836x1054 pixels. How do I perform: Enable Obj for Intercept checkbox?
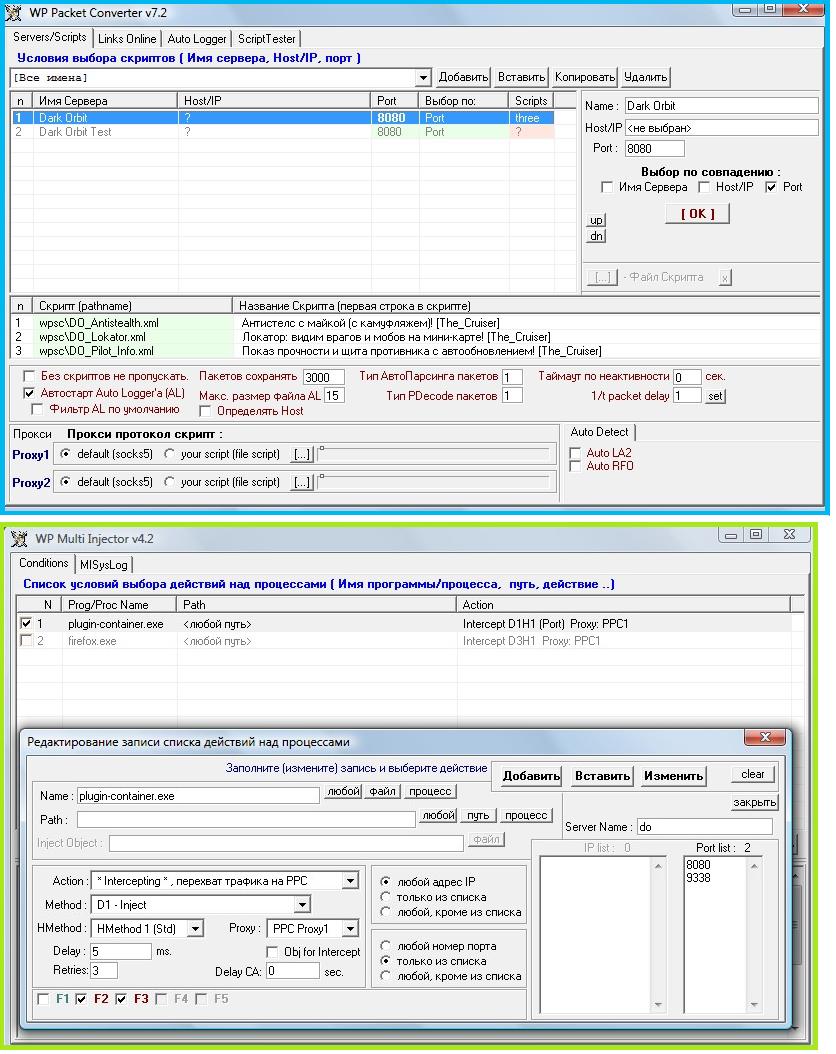272,952
